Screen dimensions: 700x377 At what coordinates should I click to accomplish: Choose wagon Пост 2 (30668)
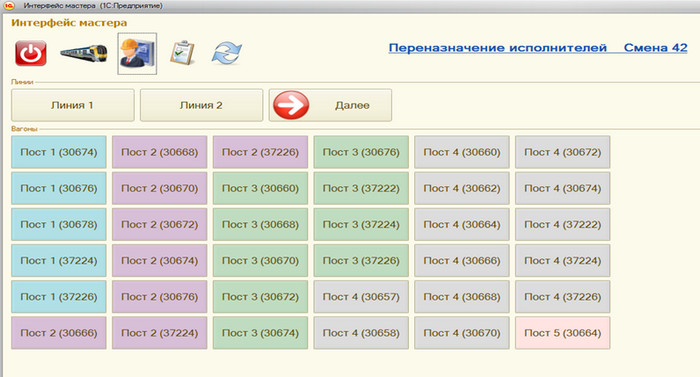159,152
